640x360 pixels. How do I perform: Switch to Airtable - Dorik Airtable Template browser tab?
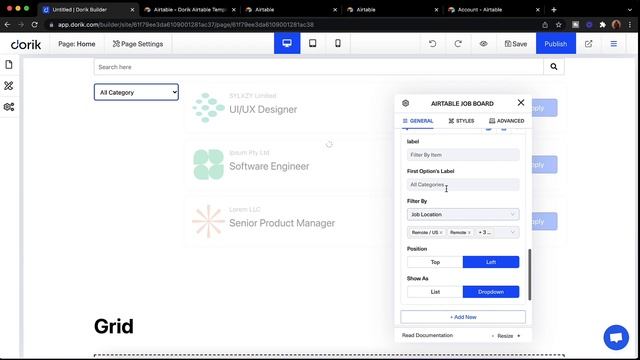189,9
